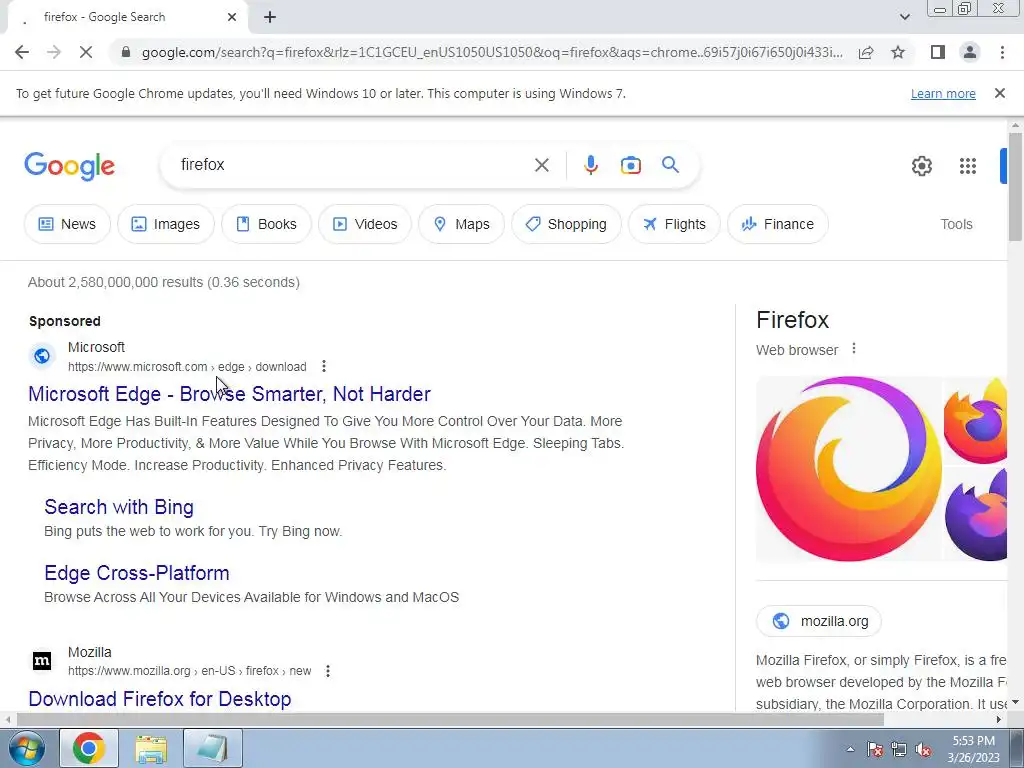The height and width of the screenshot is (768, 1024).
Task: Go to Google homepage via logo
Action: pos(69,166)
